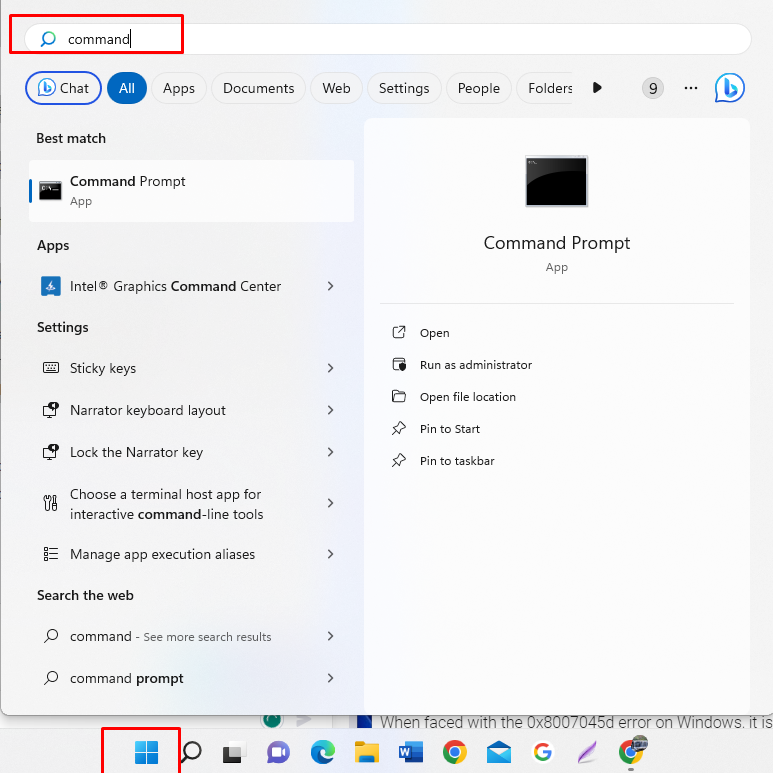Viewport: 773px width, 773px height.
Task: Switch to the Settings filter tab
Action: (404, 88)
